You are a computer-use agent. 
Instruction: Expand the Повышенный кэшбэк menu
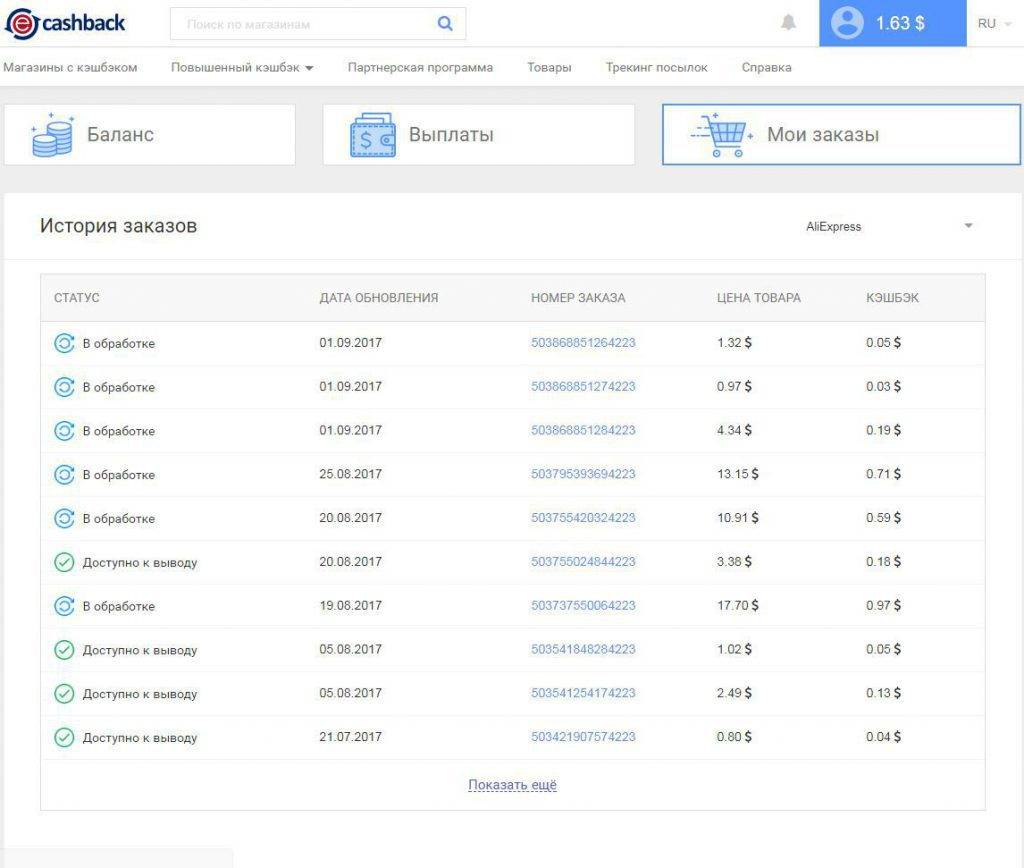(x=242, y=68)
